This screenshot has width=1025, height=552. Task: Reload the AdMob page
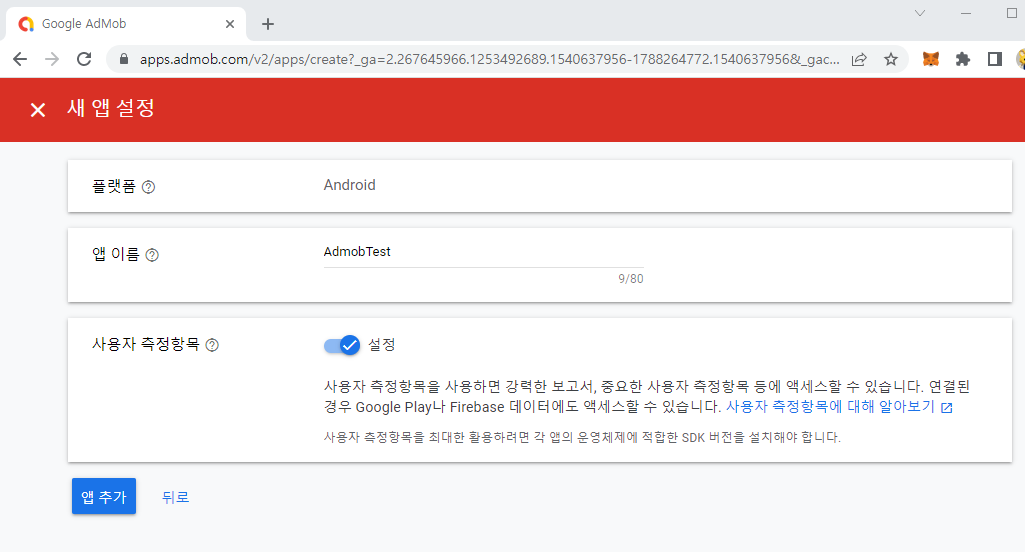pos(84,60)
